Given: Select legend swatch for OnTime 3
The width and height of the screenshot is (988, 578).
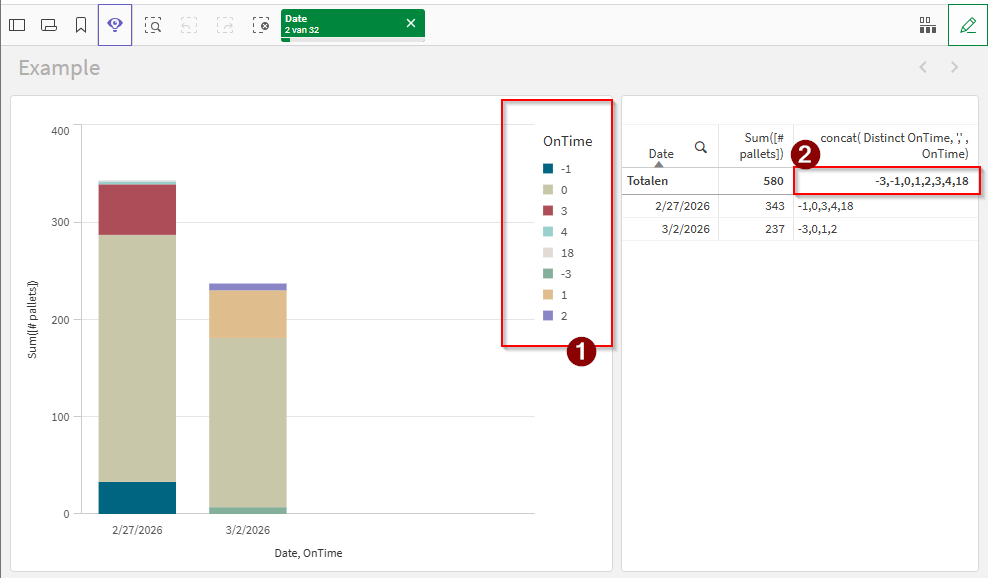Looking at the screenshot, I should click(x=548, y=211).
